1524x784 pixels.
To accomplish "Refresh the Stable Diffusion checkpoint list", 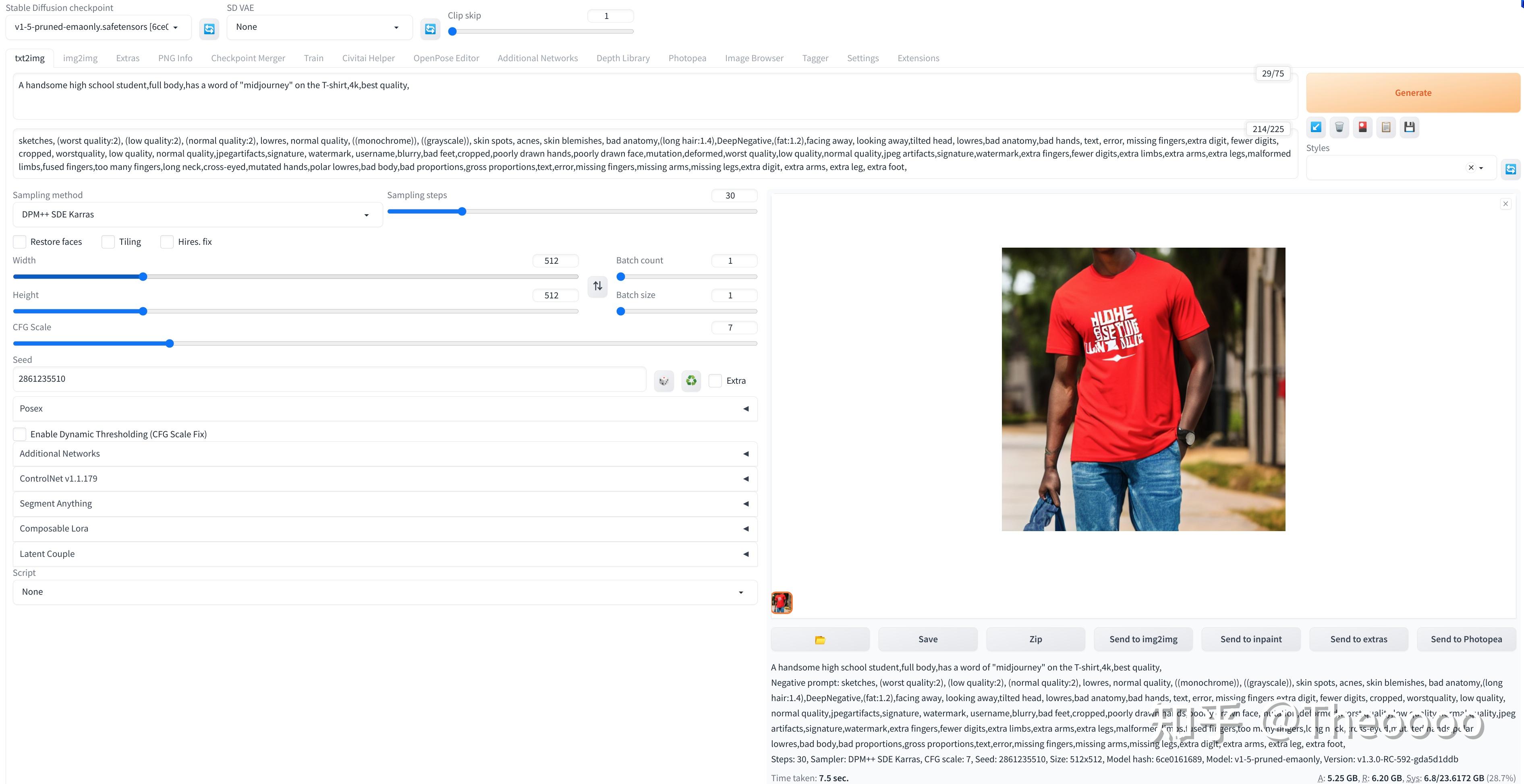I will [x=209, y=28].
